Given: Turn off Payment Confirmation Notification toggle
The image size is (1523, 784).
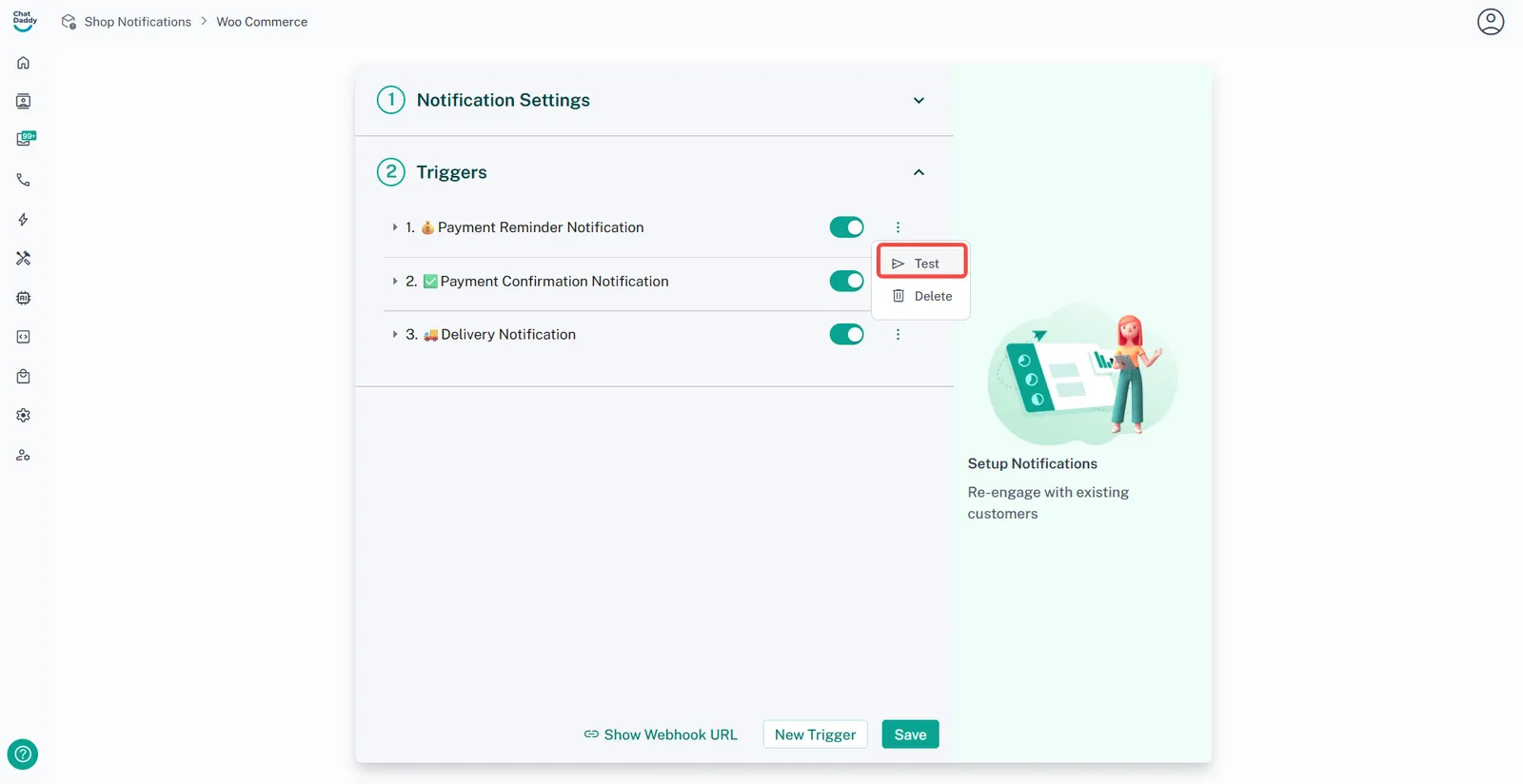Looking at the screenshot, I should (x=846, y=282).
